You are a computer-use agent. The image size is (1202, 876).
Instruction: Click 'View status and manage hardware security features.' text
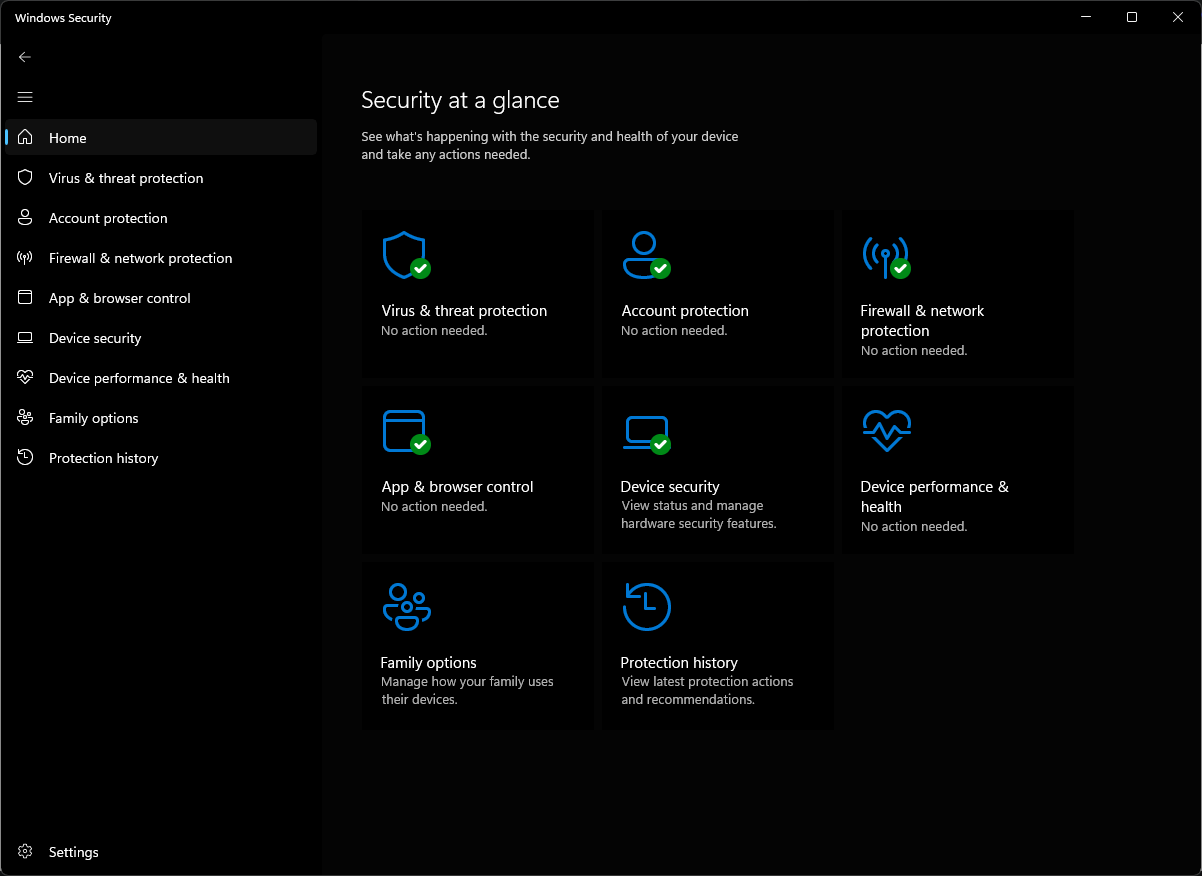(x=699, y=515)
